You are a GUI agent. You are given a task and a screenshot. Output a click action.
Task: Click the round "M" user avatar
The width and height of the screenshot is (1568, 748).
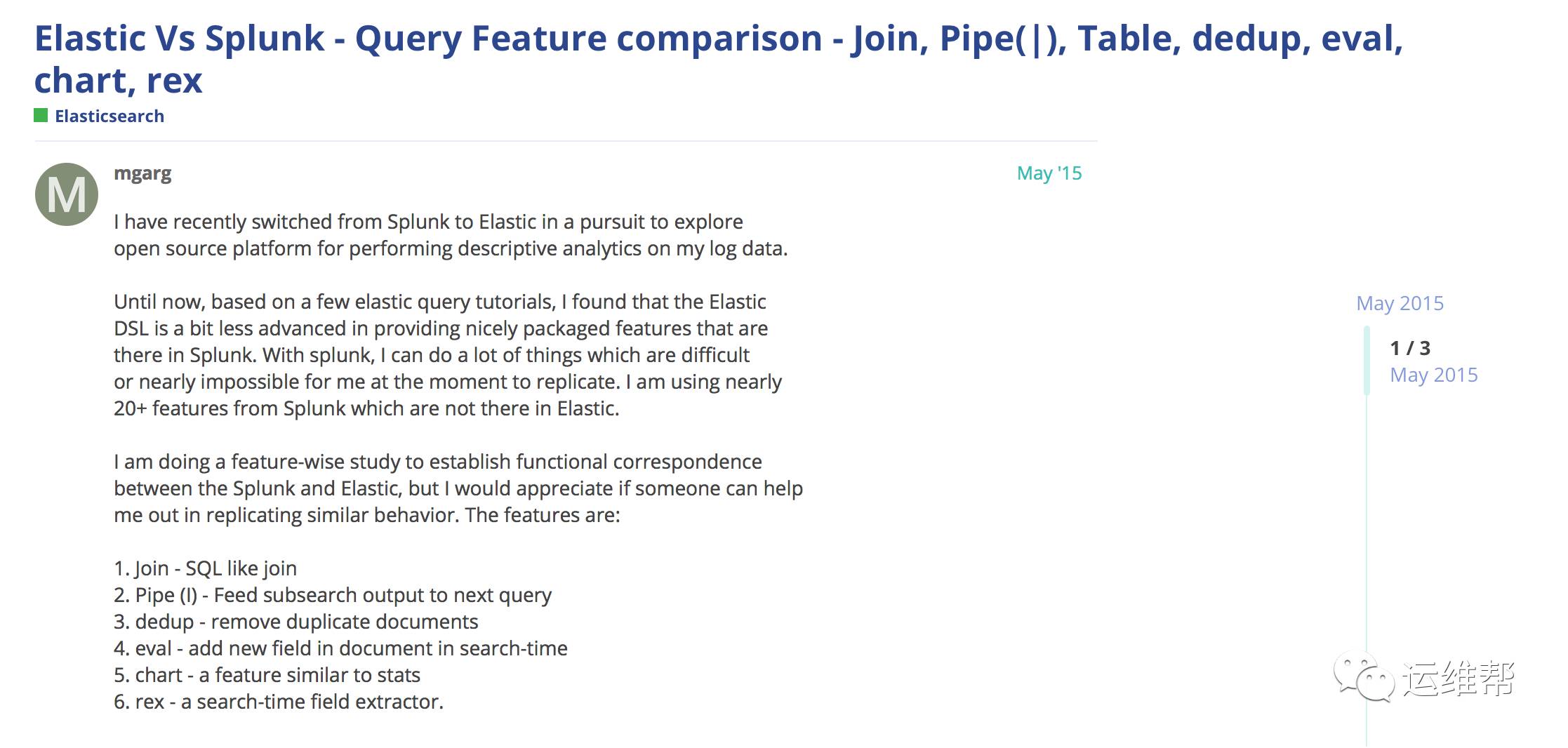coord(67,194)
